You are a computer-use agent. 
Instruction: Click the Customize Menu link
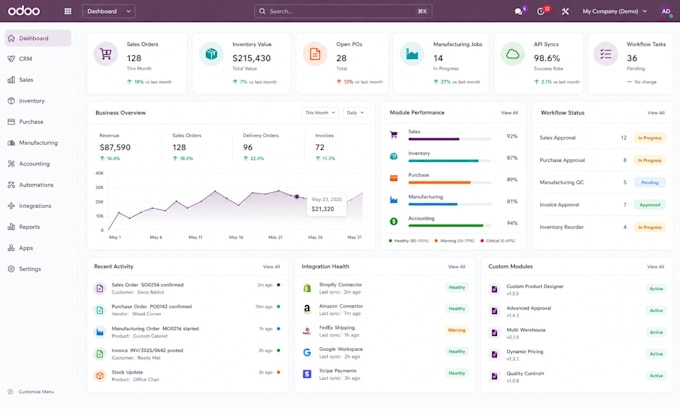click(x=36, y=392)
